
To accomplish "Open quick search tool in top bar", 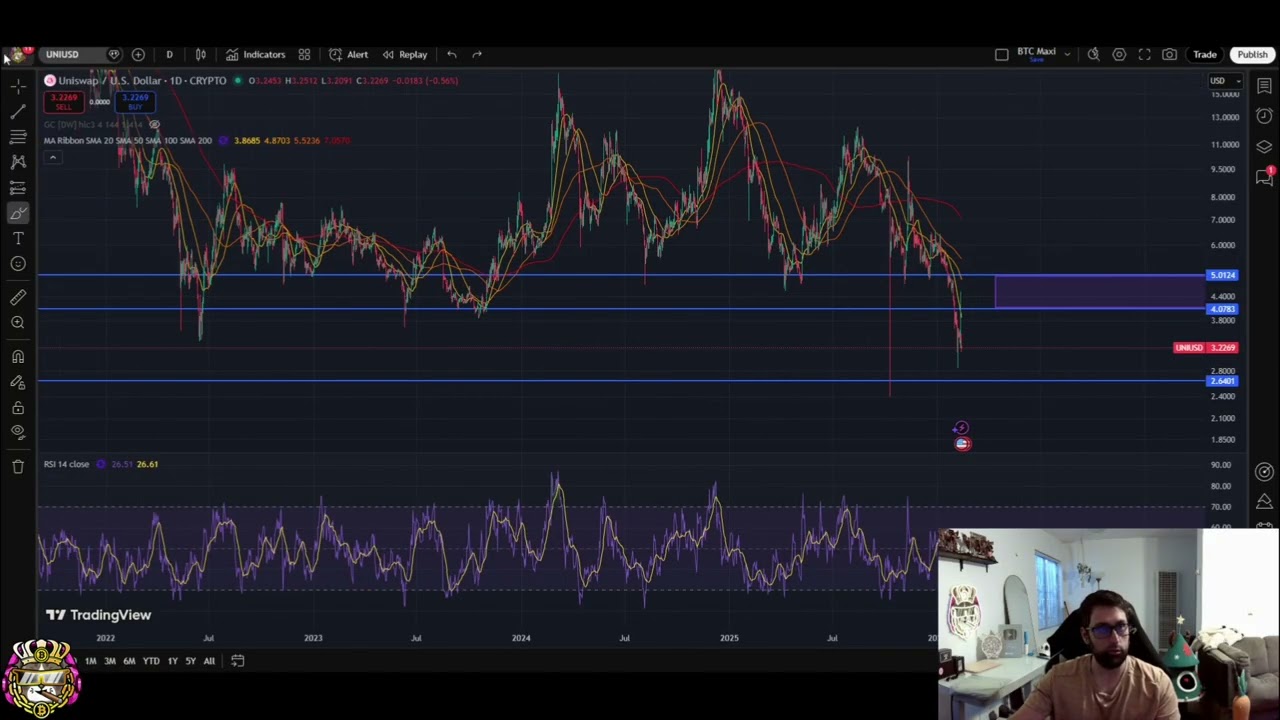I will click(1094, 55).
